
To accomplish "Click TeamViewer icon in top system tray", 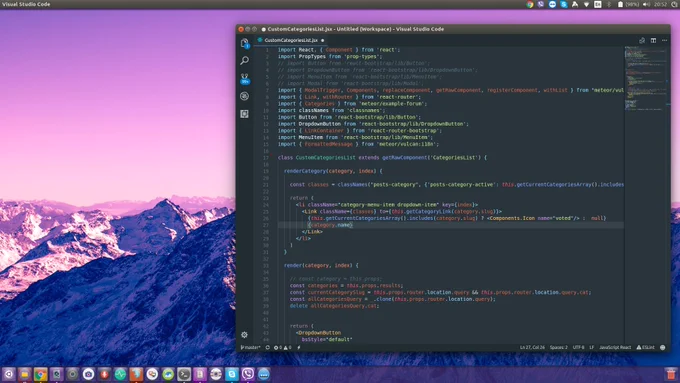I will 552,4.
